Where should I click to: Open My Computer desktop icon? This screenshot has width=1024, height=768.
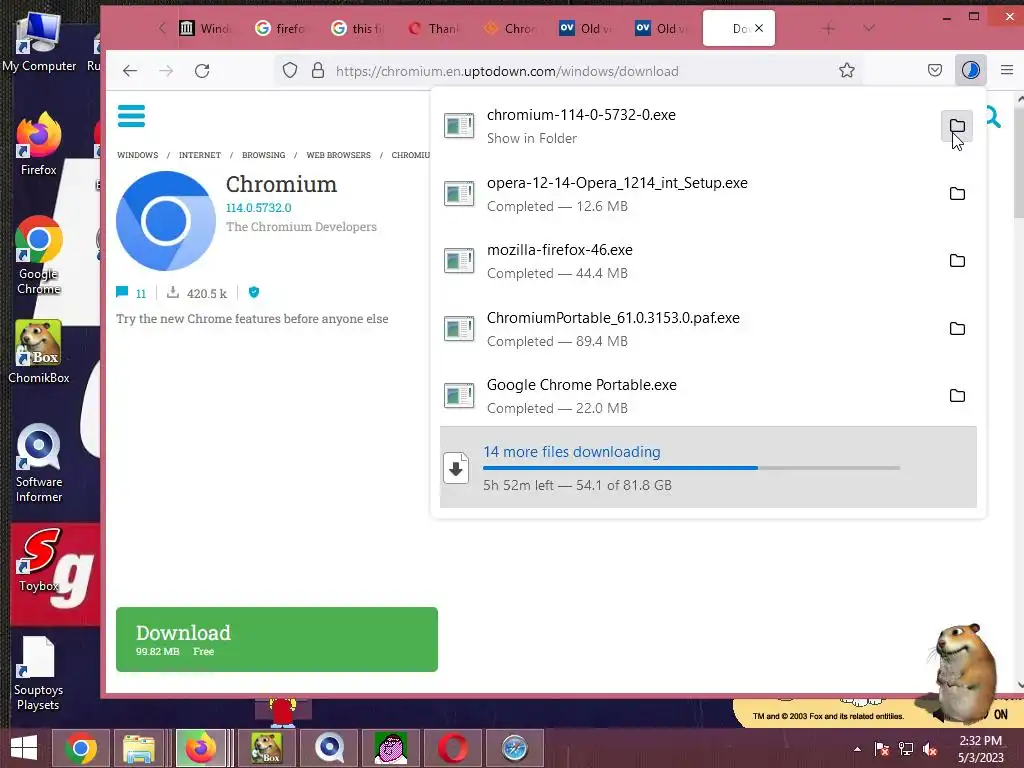click(x=39, y=41)
